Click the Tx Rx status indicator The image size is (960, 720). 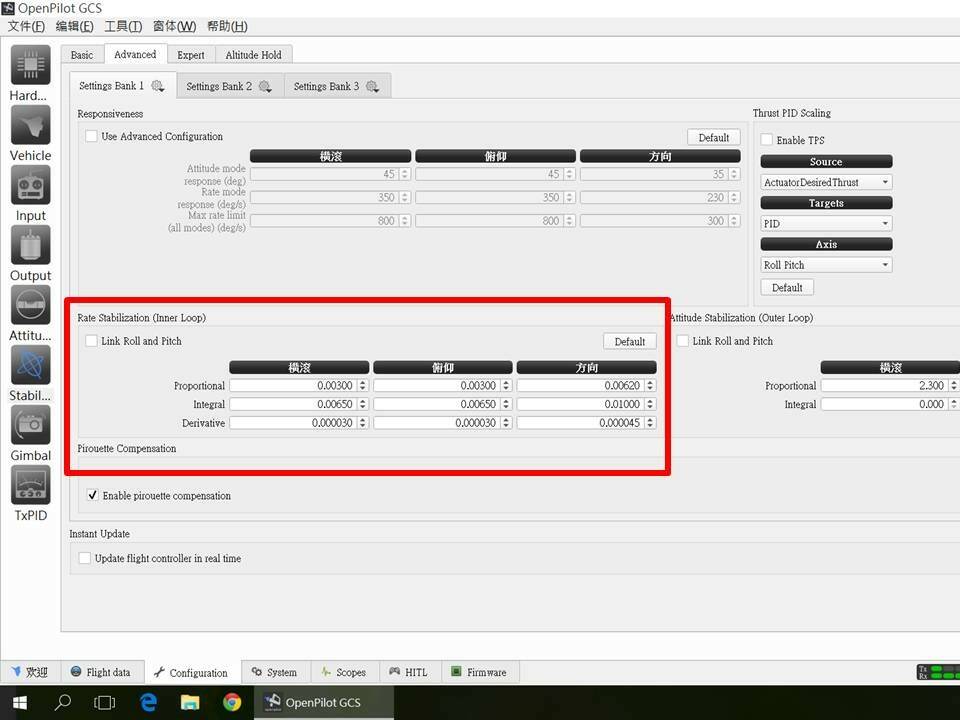pos(937,672)
